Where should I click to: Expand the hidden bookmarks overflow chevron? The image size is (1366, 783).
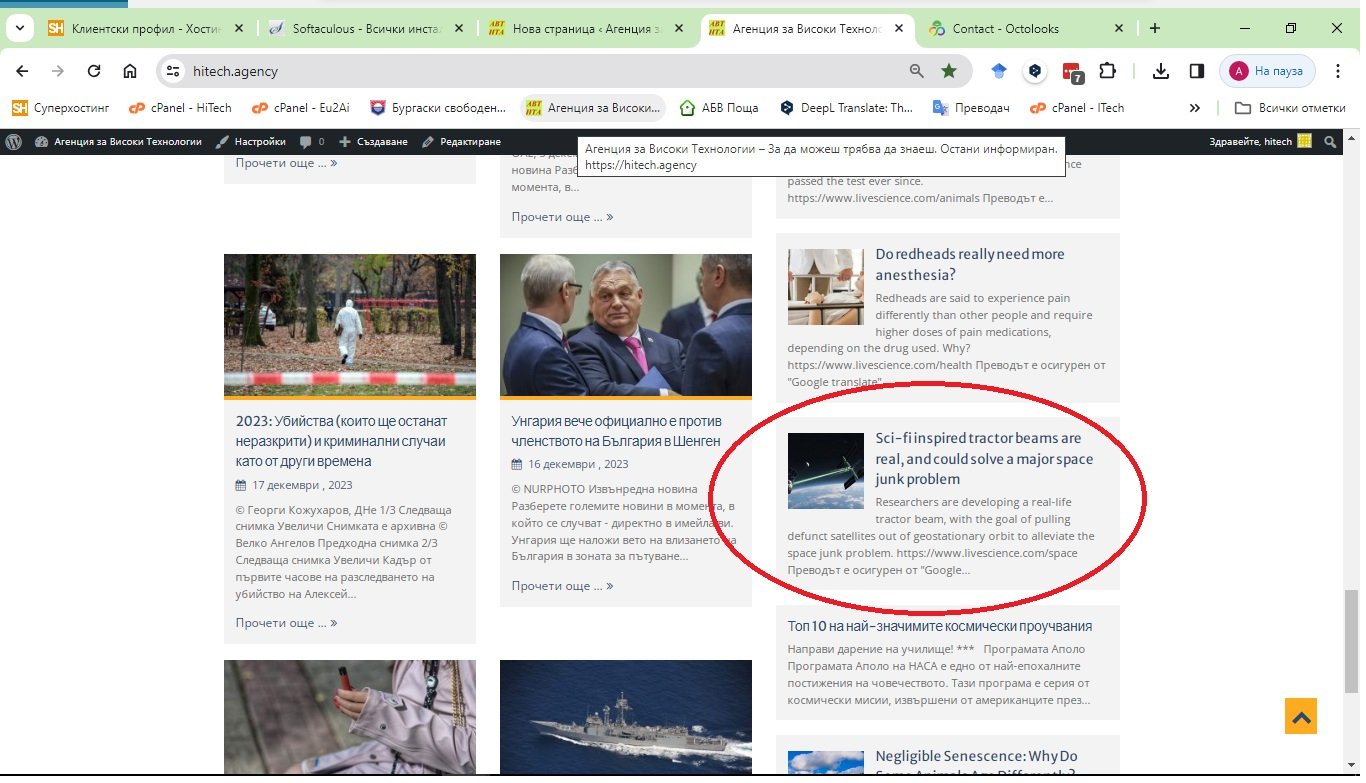pyautogui.click(x=1194, y=108)
